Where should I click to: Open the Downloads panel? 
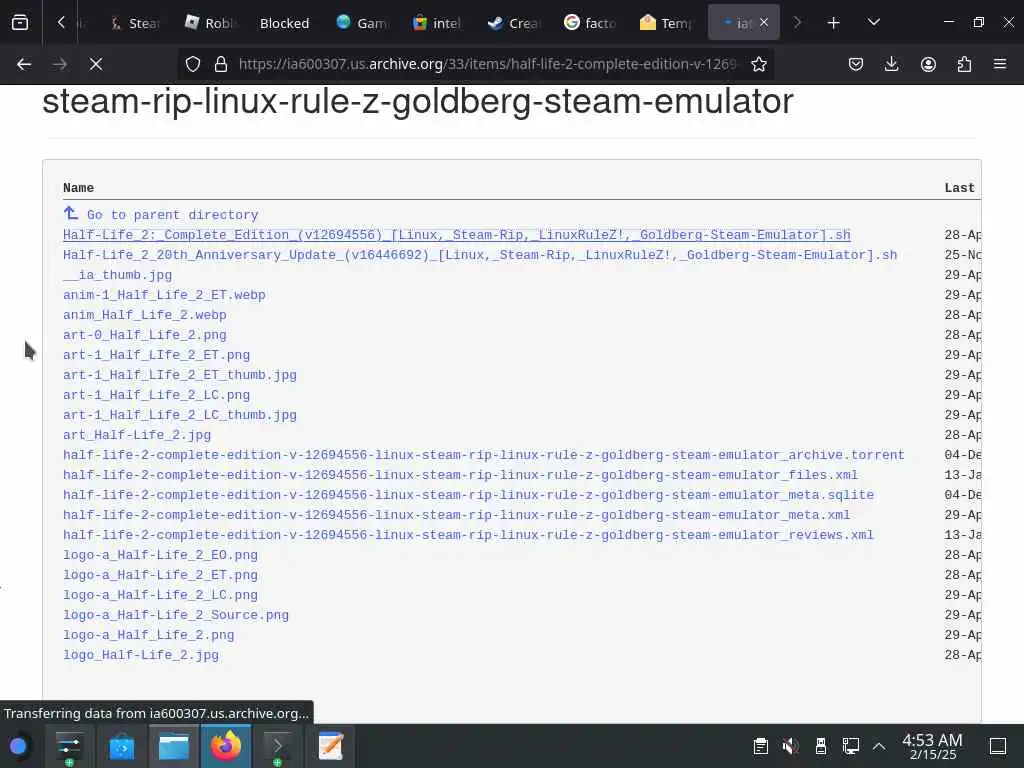(891, 64)
